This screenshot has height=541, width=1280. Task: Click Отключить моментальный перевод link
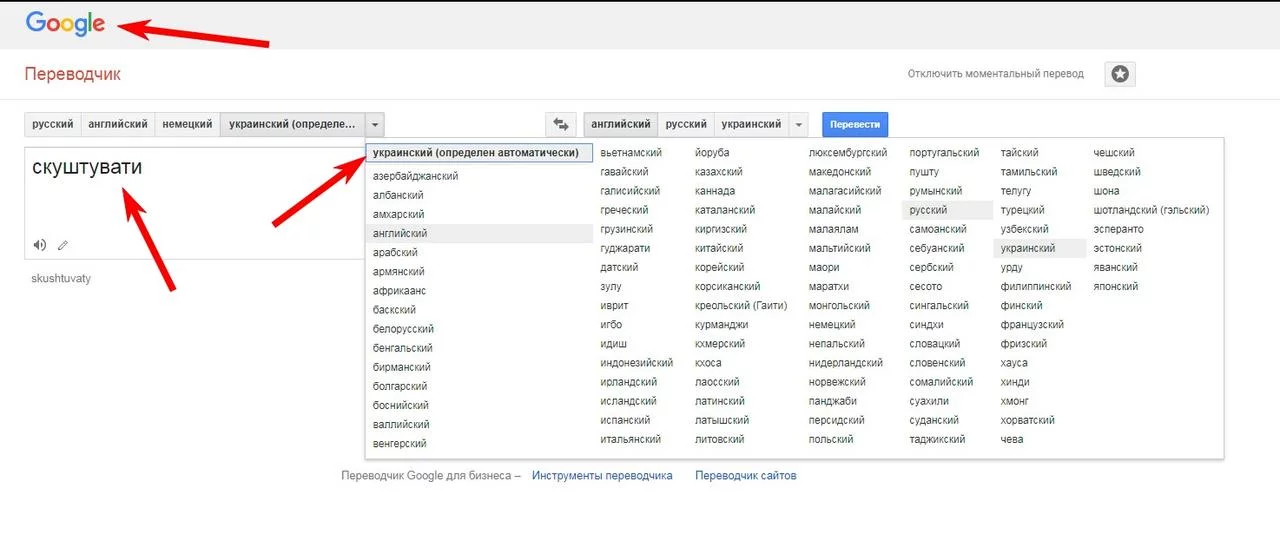(x=995, y=74)
